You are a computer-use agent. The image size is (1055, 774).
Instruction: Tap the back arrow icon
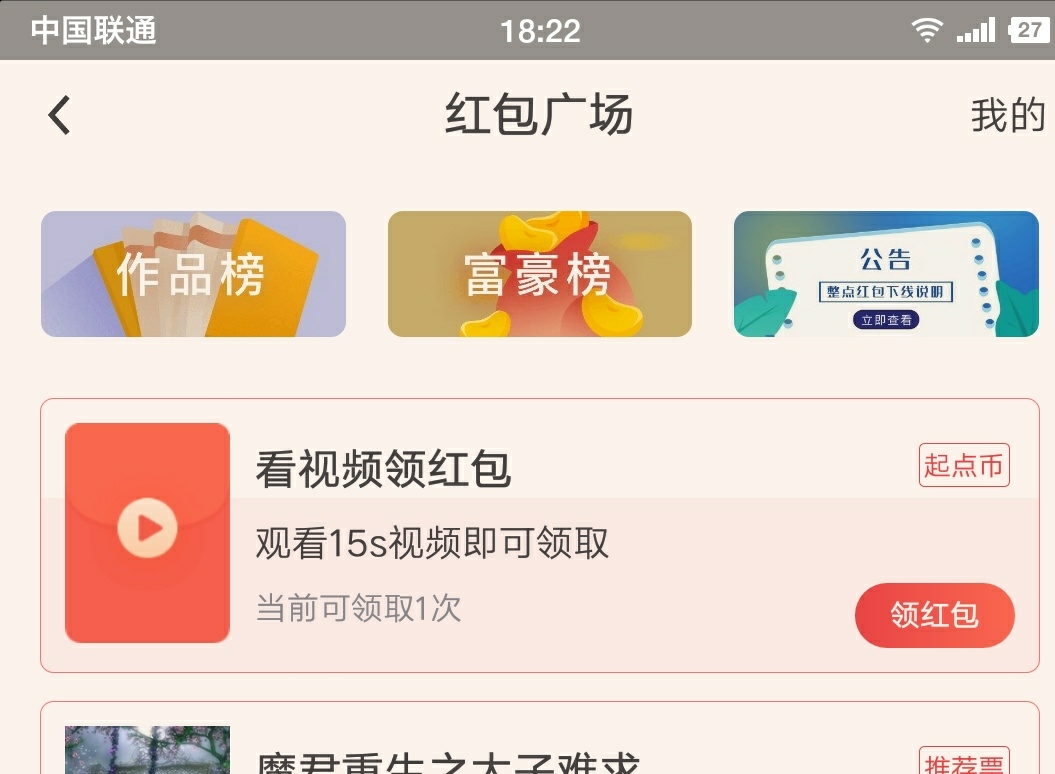click(60, 115)
